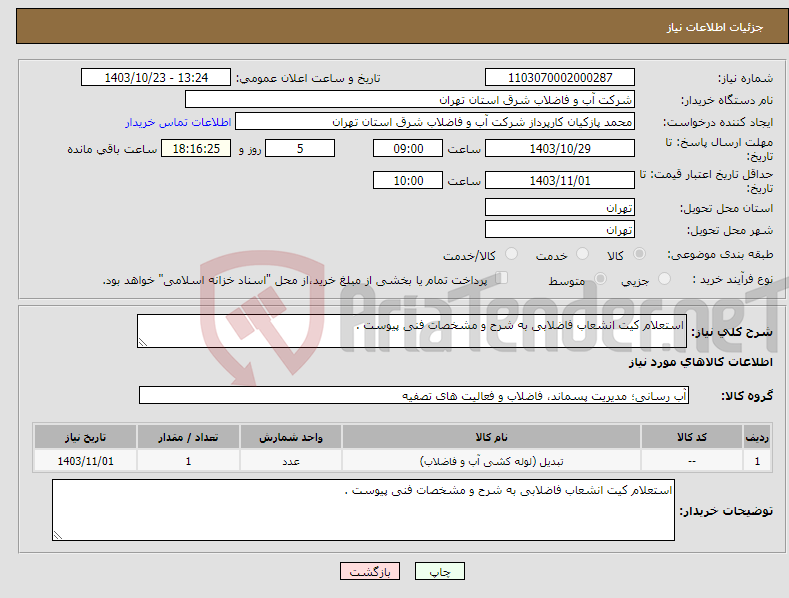Screen dimensions: 789x598
Task: Click the response deadline date 1403/10/29 field
Action: point(560,148)
